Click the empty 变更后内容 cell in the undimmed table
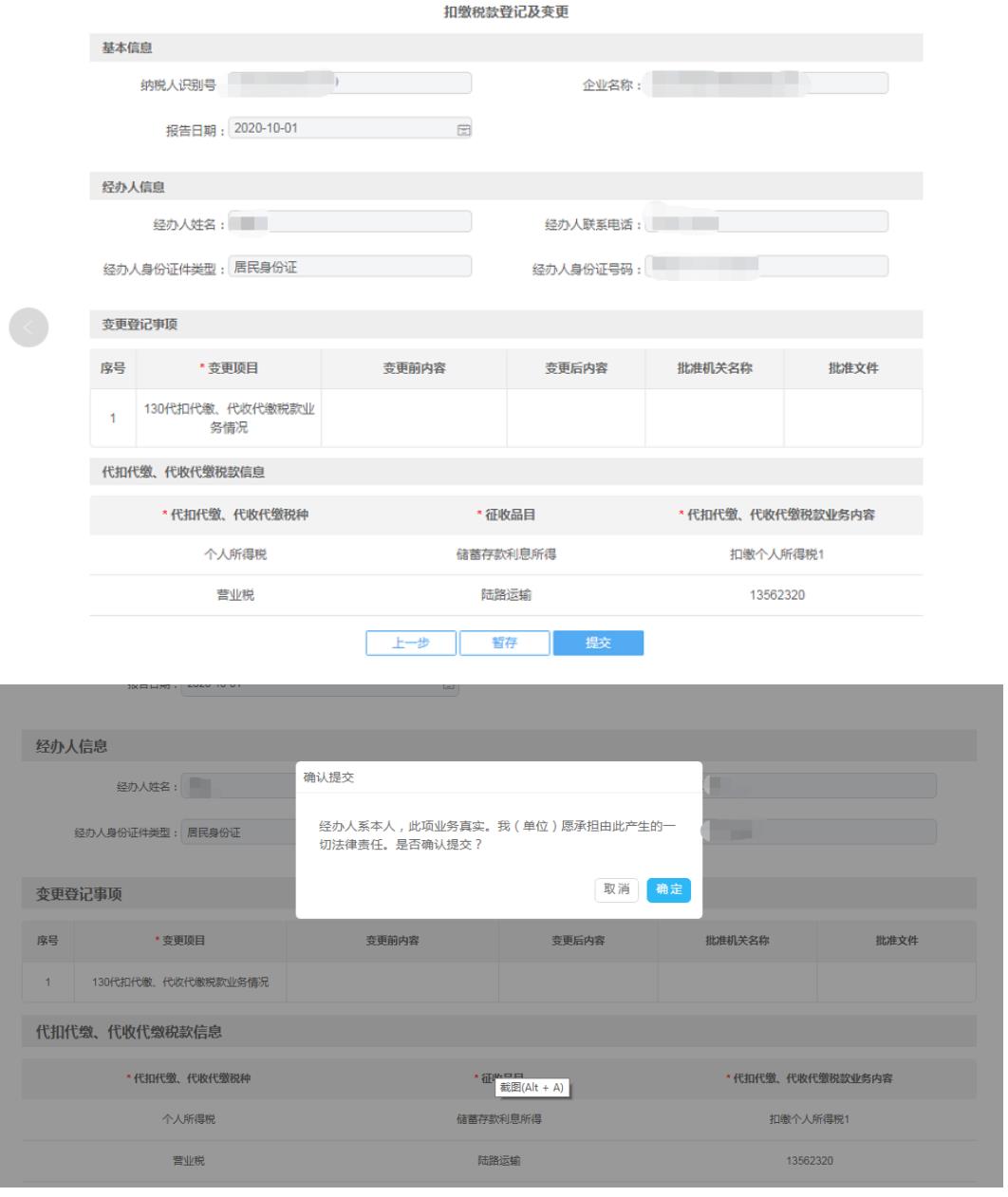The width and height of the screenshot is (1008, 1197). tap(575, 418)
